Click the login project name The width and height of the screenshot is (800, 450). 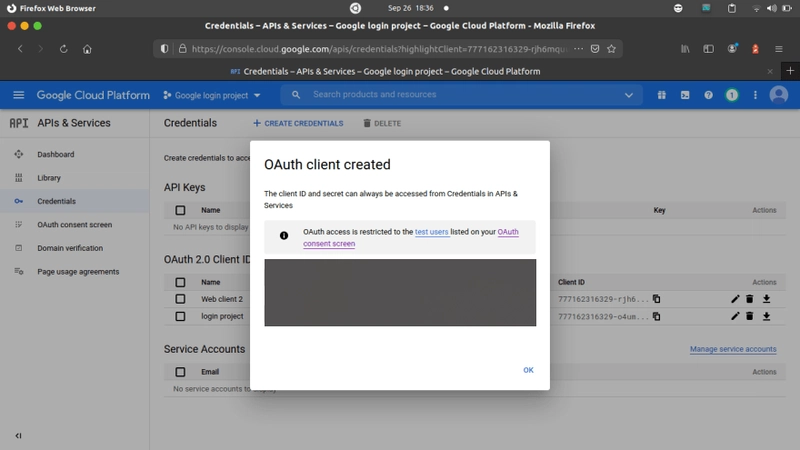tap(222, 316)
